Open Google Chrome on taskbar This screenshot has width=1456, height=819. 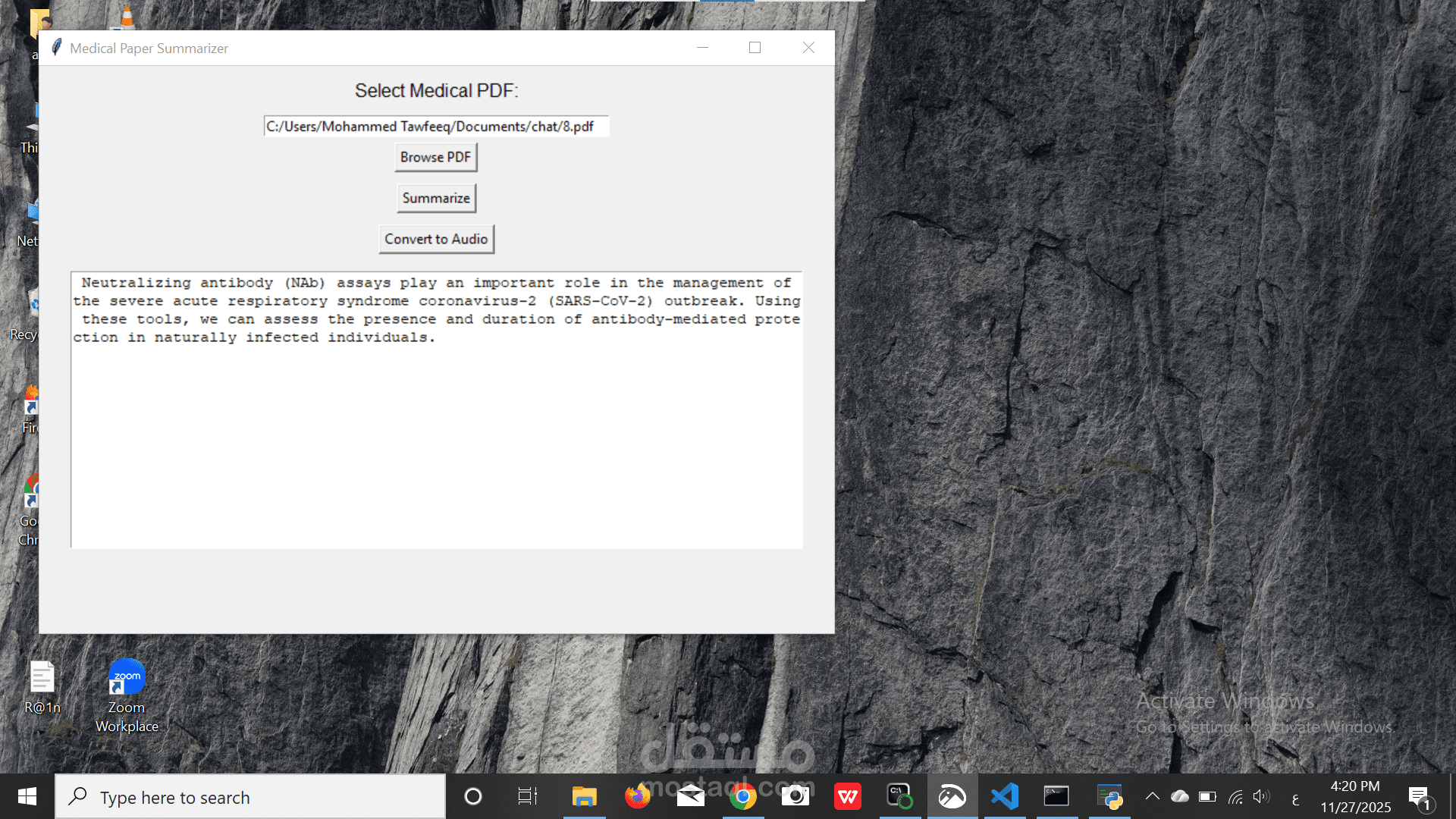pyautogui.click(x=743, y=796)
